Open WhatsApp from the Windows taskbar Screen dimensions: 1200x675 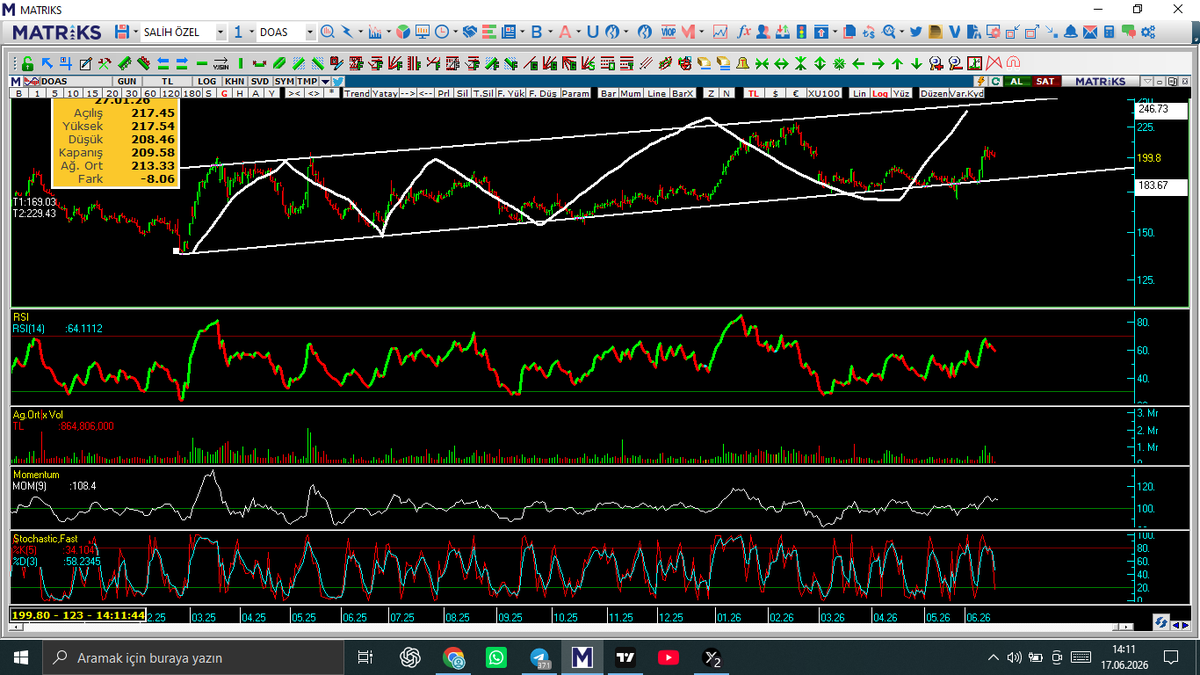pyautogui.click(x=497, y=658)
